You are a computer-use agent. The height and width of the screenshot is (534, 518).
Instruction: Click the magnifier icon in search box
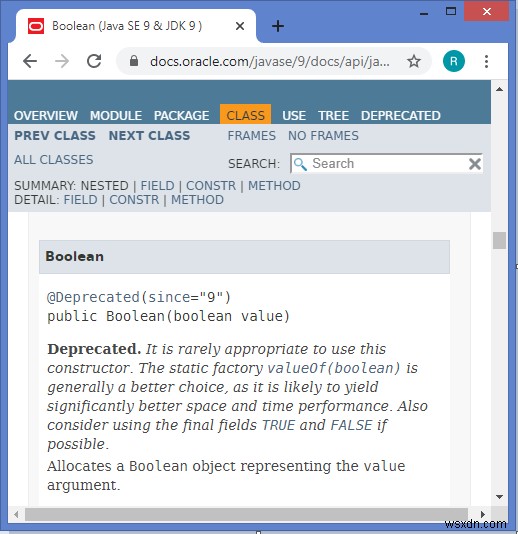300,164
